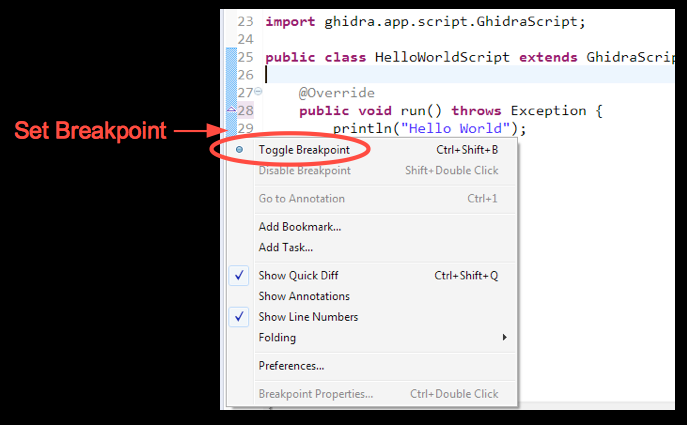Collapse the fold marker on line 27
The image size is (687, 425).
pos(259,92)
